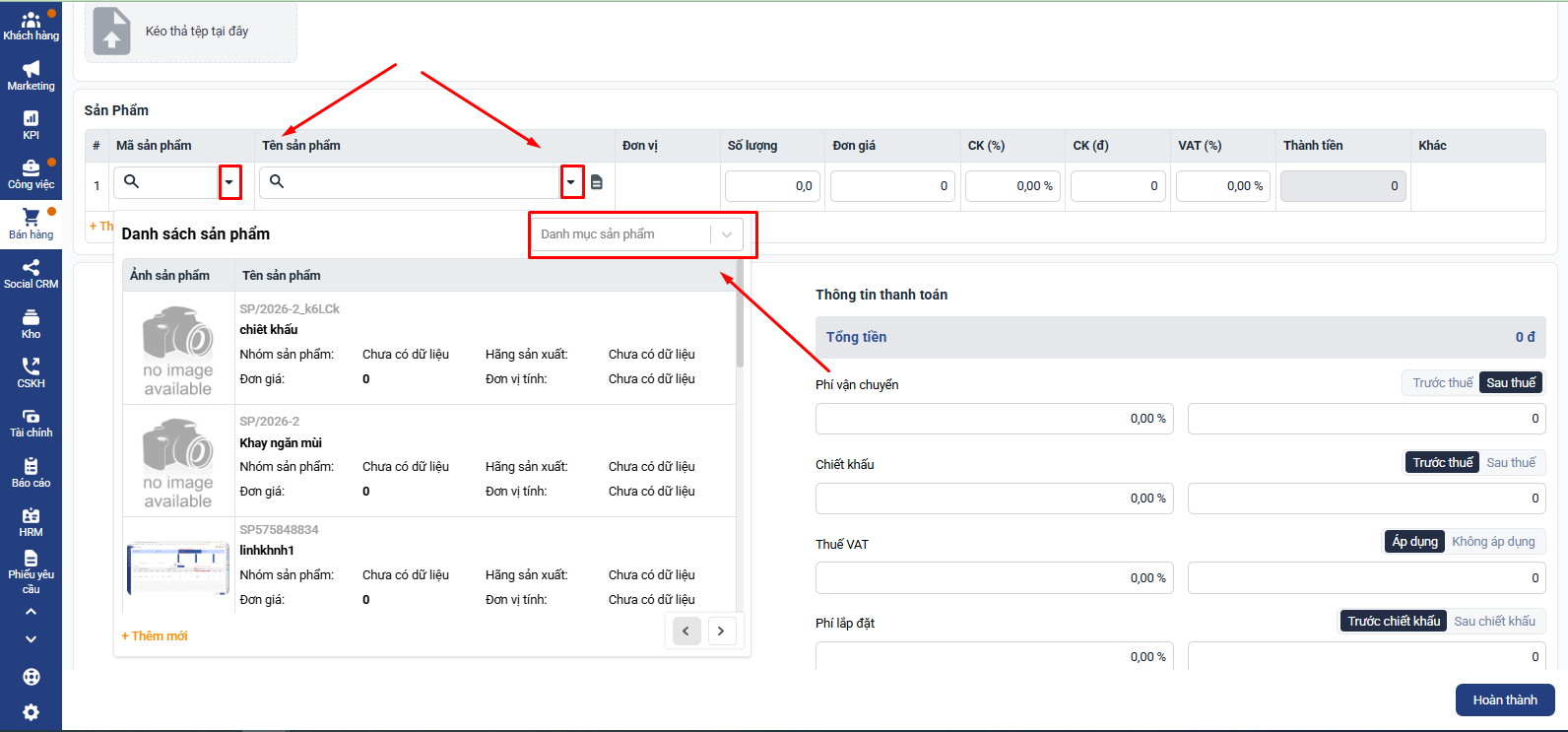The width and height of the screenshot is (1568, 732).
Task: Go to KPI in the sidebar
Action: coord(31,124)
